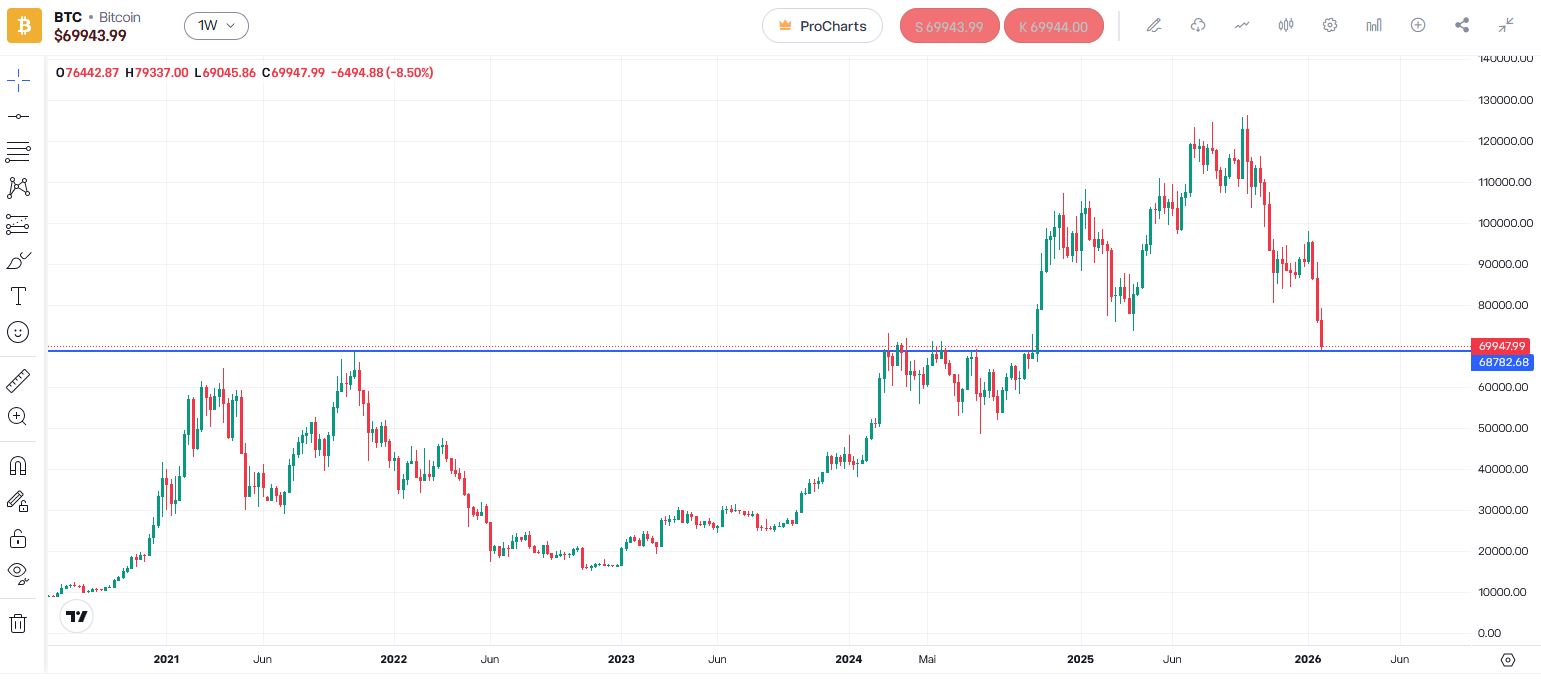This screenshot has height=679, width=1541.
Task: Click the blue 68782.68 price line label
Action: (x=1503, y=362)
